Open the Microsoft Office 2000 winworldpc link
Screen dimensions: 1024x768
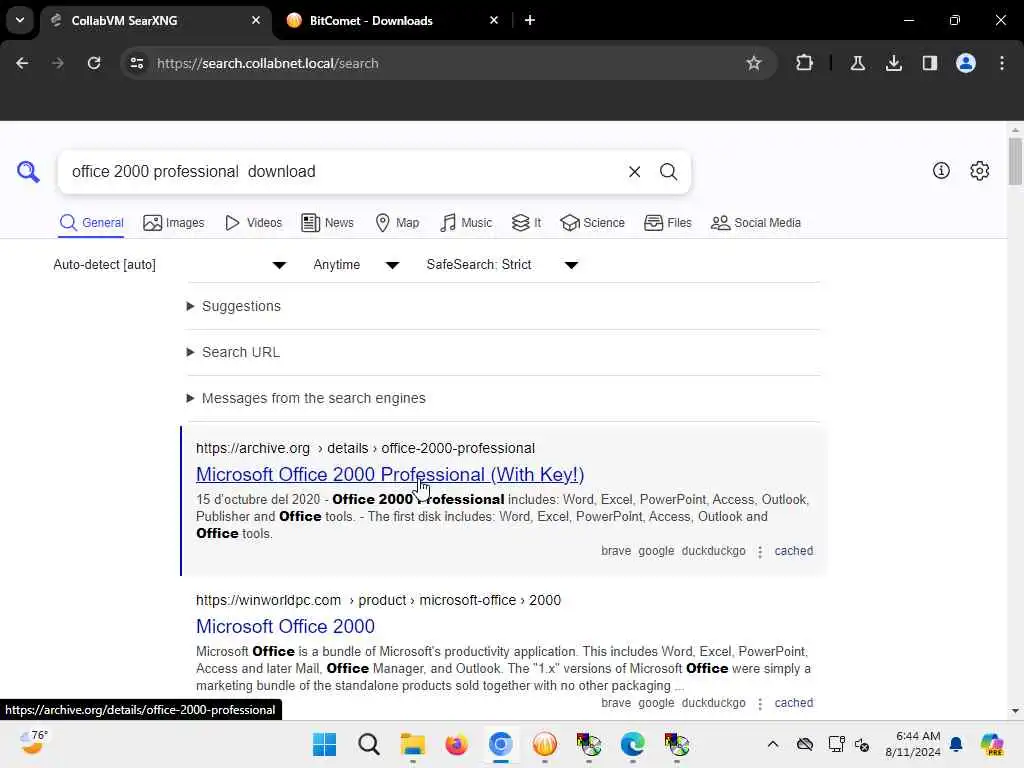click(285, 626)
